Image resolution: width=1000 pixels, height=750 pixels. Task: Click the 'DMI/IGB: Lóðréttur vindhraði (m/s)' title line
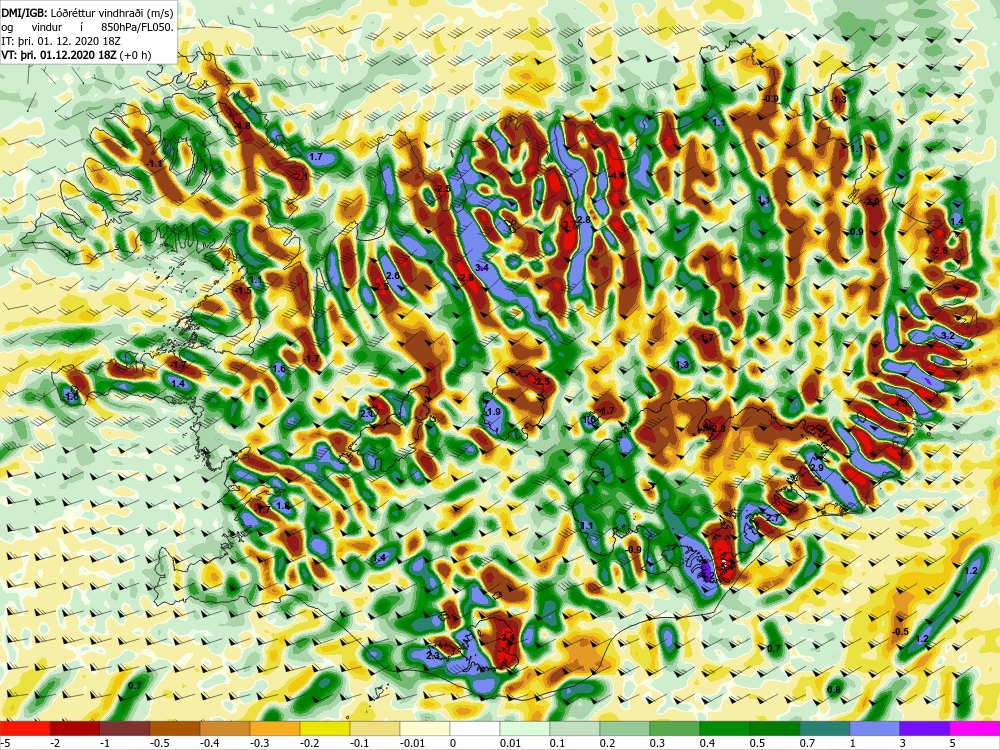point(87,12)
